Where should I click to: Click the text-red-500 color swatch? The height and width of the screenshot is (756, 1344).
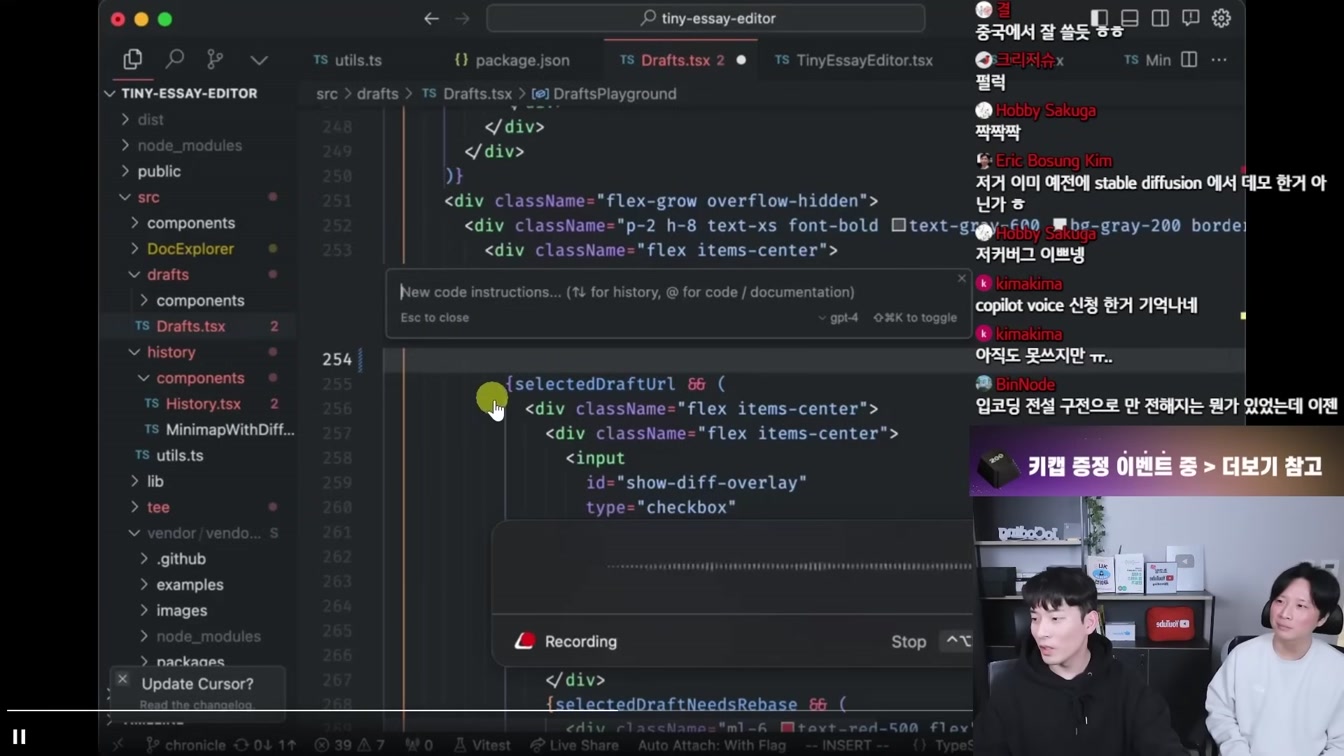(x=788, y=728)
